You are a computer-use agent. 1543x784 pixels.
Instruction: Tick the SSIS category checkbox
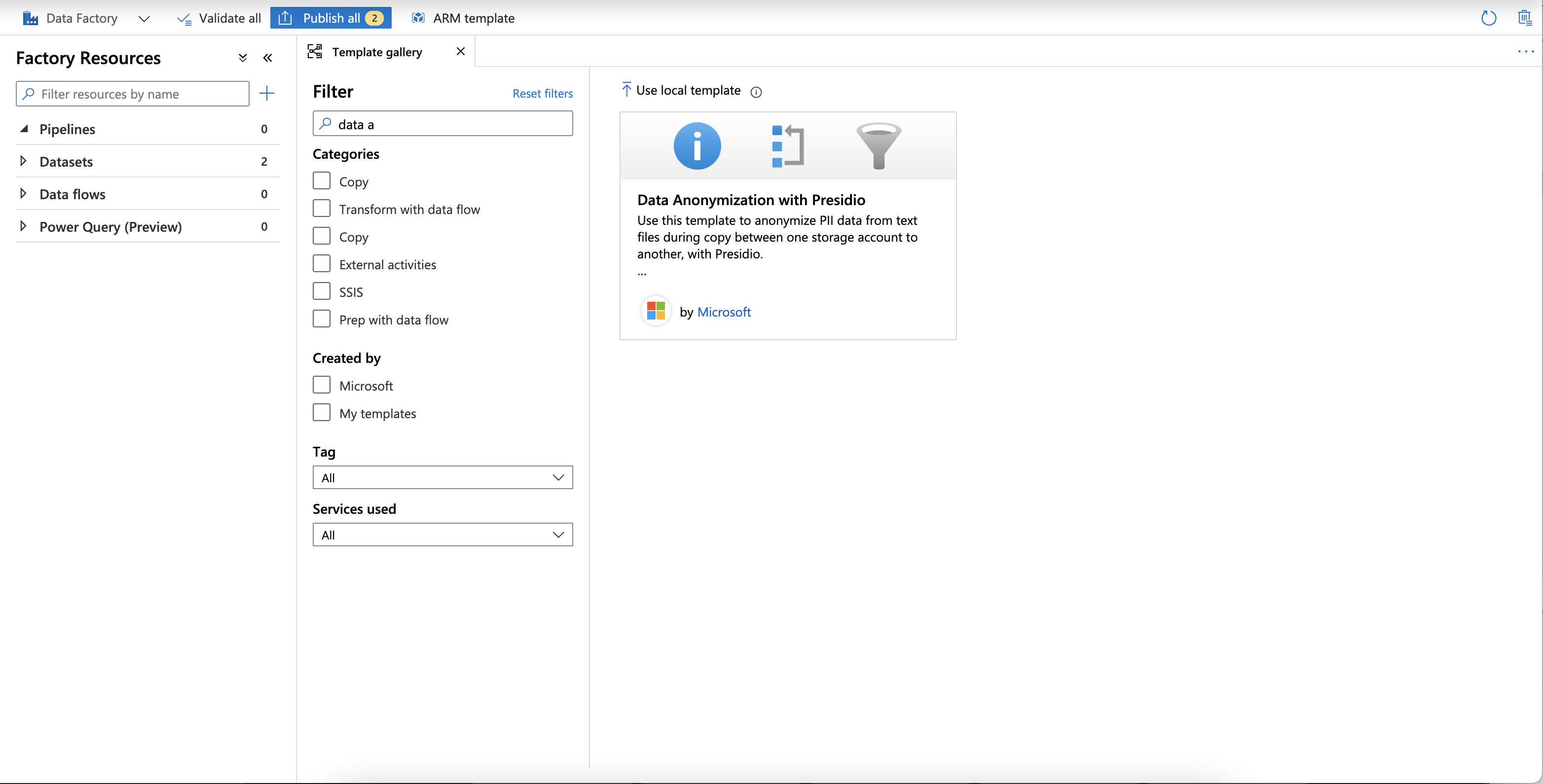tap(322, 291)
